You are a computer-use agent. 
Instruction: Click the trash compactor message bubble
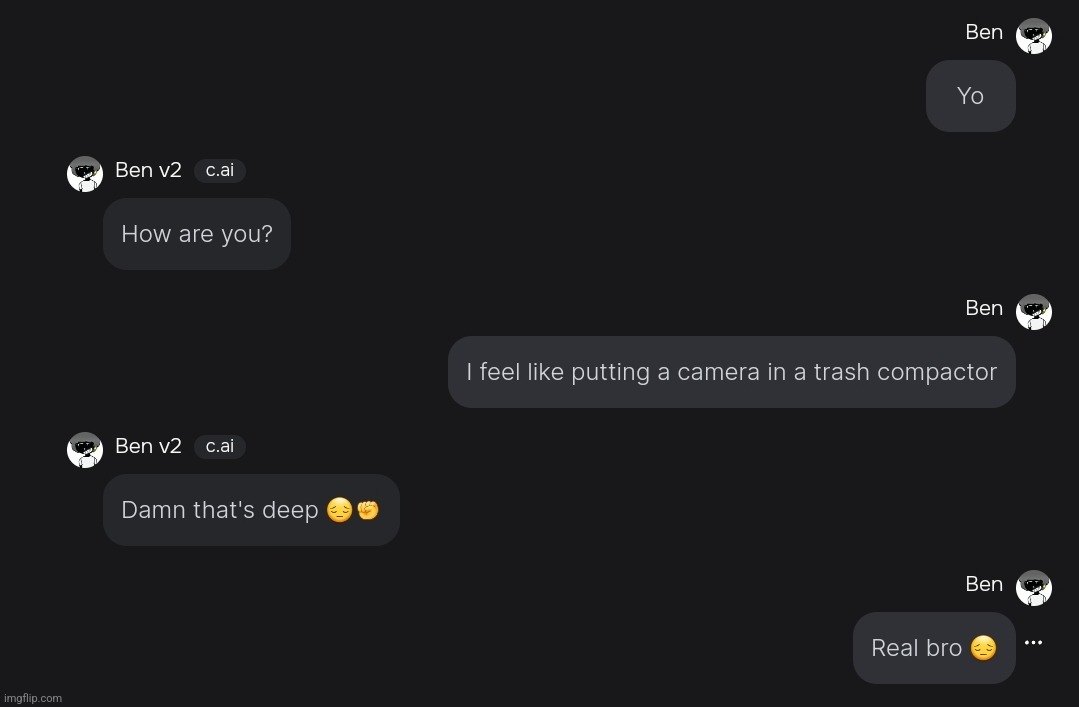point(731,372)
